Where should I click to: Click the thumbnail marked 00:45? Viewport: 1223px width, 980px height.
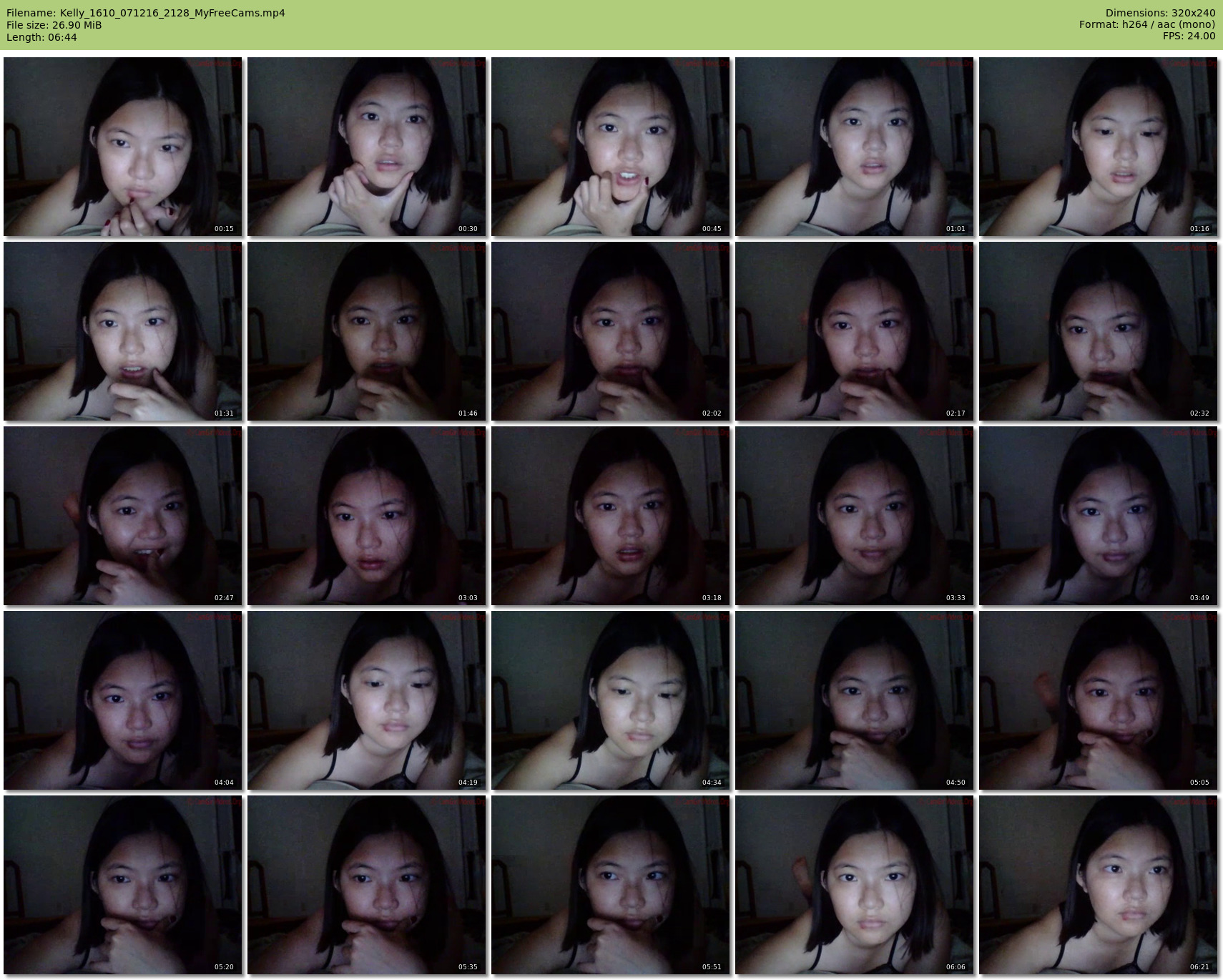click(x=610, y=147)
